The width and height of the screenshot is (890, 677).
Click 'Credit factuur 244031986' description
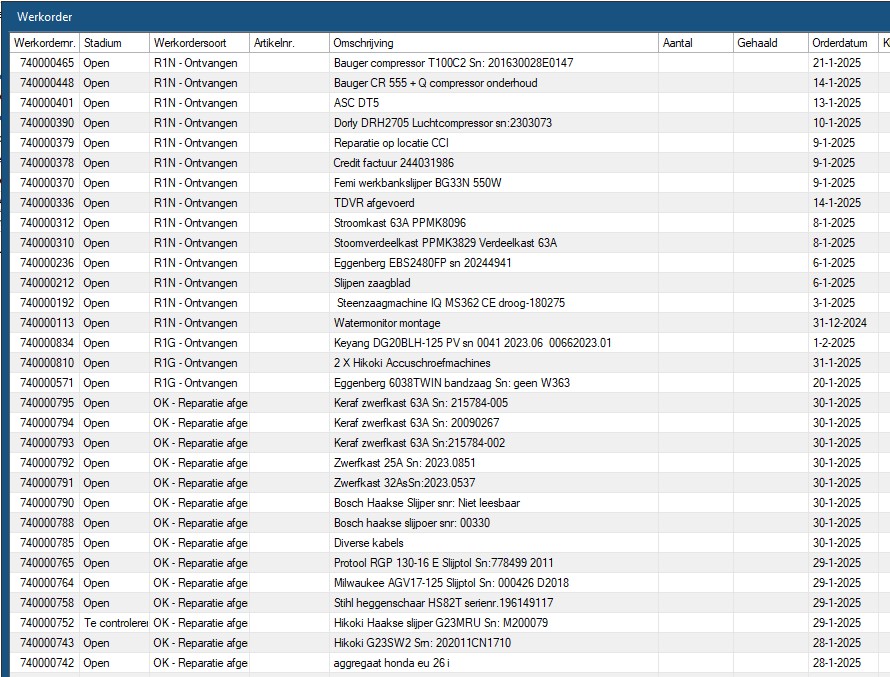pos(393,163)
